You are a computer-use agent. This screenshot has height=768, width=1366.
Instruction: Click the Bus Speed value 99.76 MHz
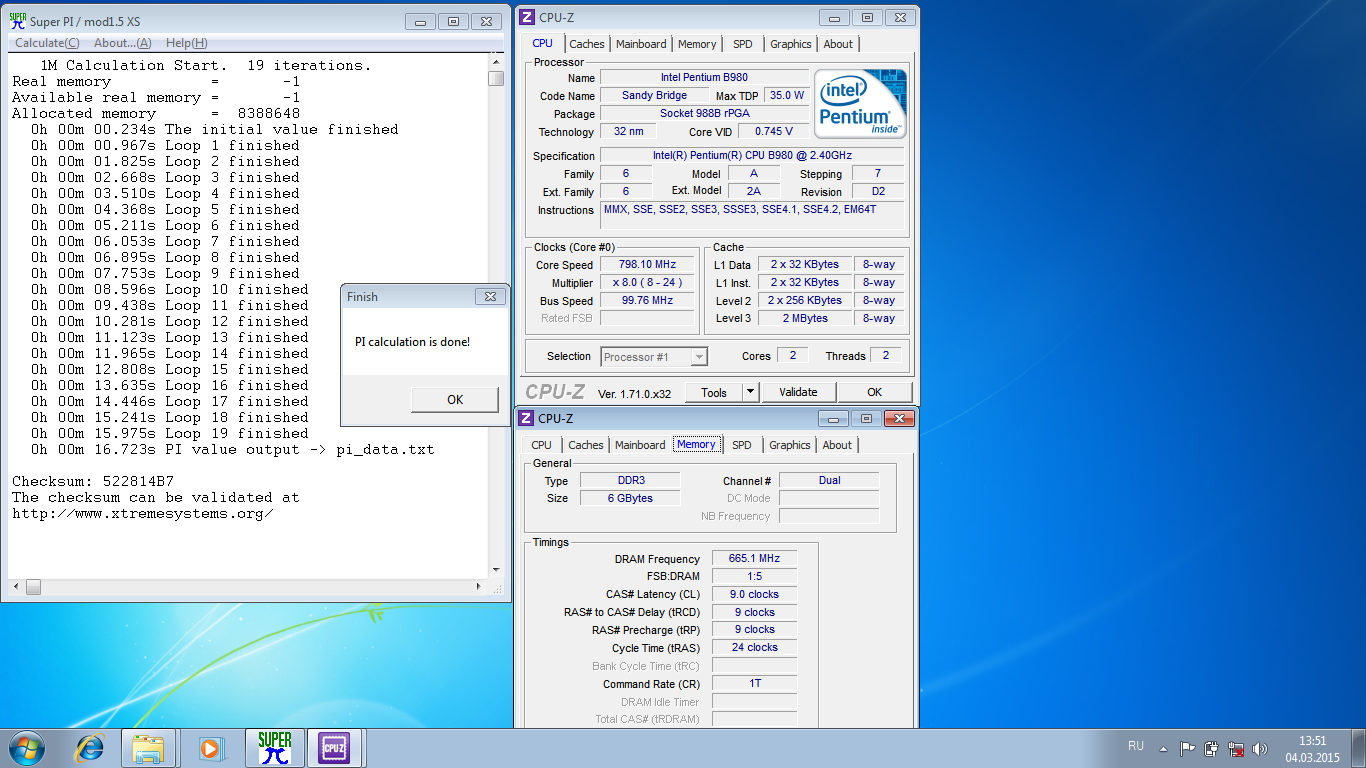(x=647, y=300)
